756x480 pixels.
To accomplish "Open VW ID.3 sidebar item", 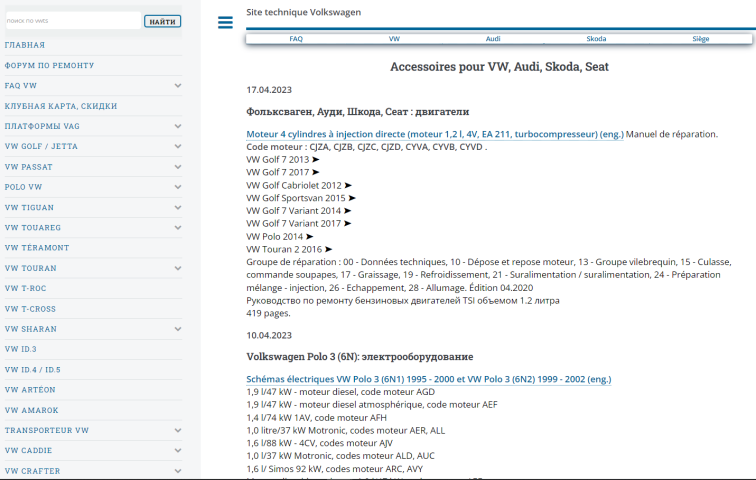I will pos(21,349).
